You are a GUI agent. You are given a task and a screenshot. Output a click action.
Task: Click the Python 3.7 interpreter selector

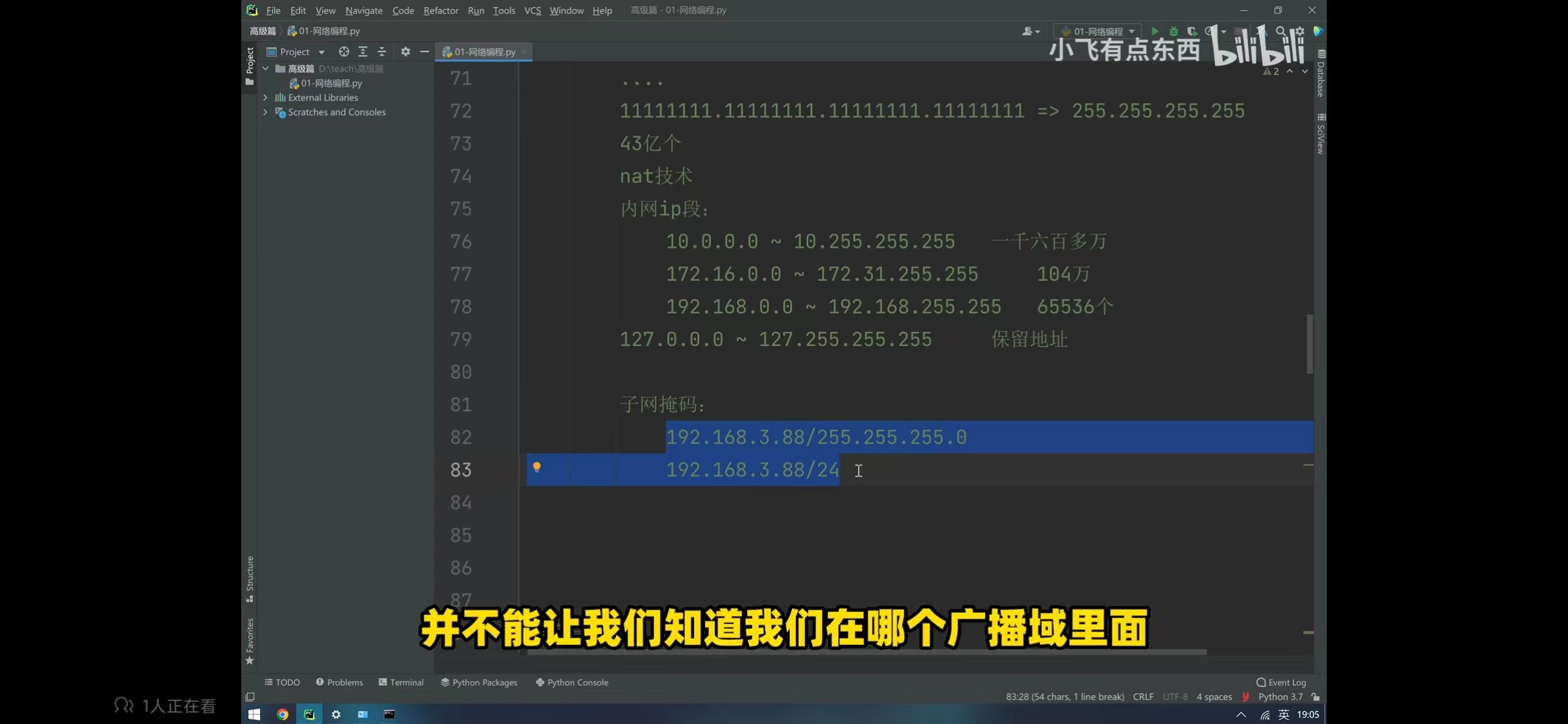click(1280, 697)
